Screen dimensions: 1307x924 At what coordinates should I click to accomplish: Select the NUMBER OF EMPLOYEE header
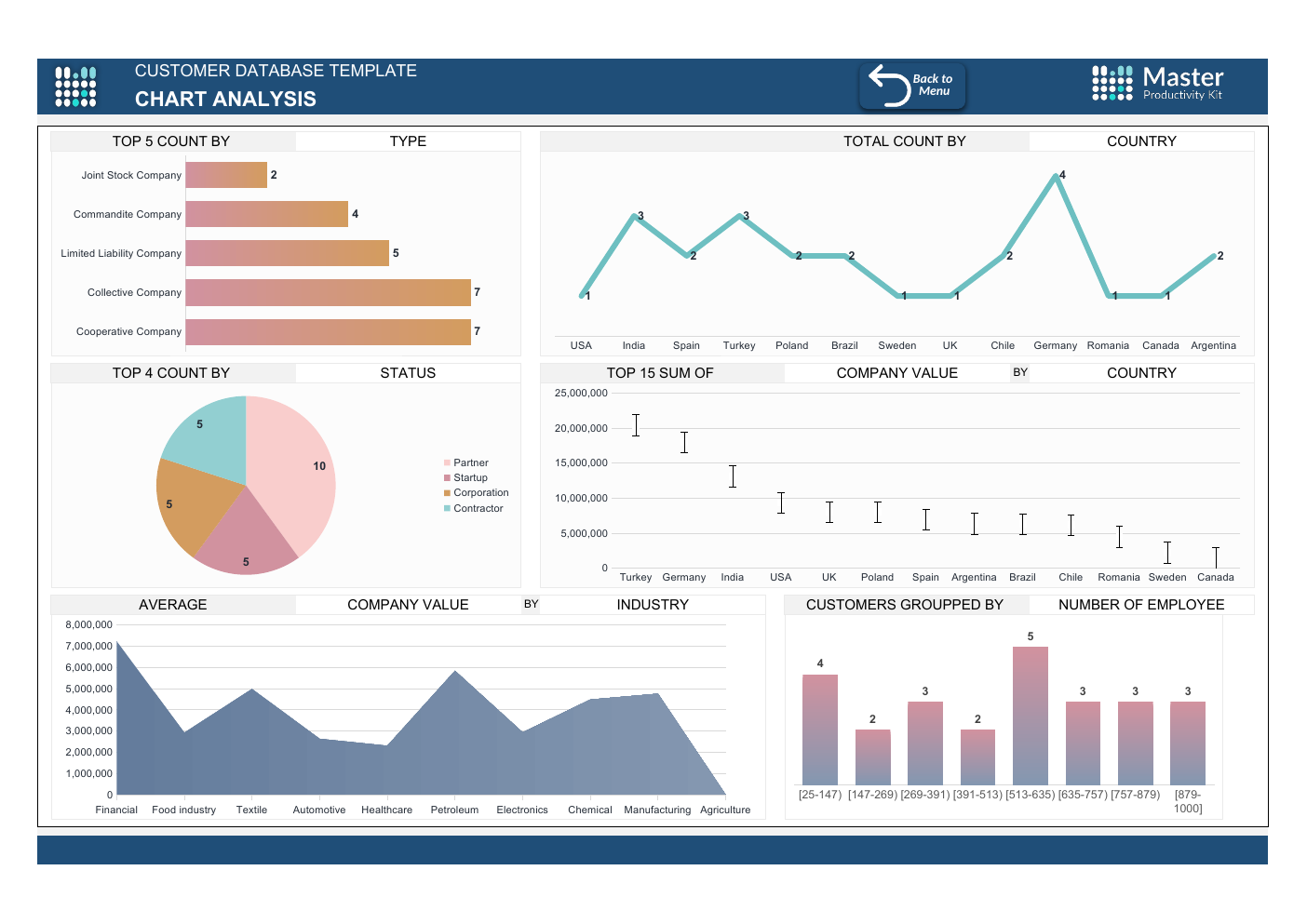point(1141,605)
